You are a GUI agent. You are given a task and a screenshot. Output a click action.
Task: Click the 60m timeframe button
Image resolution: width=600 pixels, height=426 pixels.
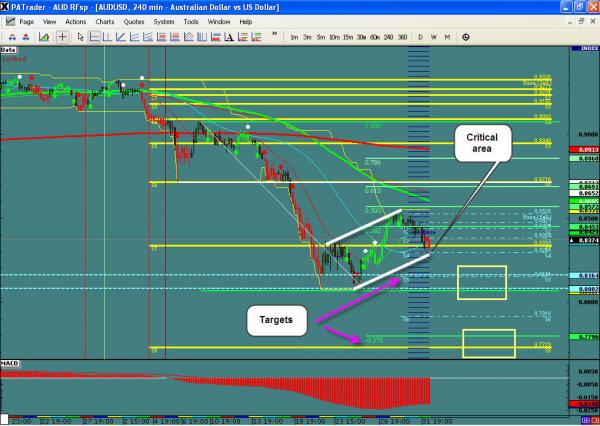(374, 37)
